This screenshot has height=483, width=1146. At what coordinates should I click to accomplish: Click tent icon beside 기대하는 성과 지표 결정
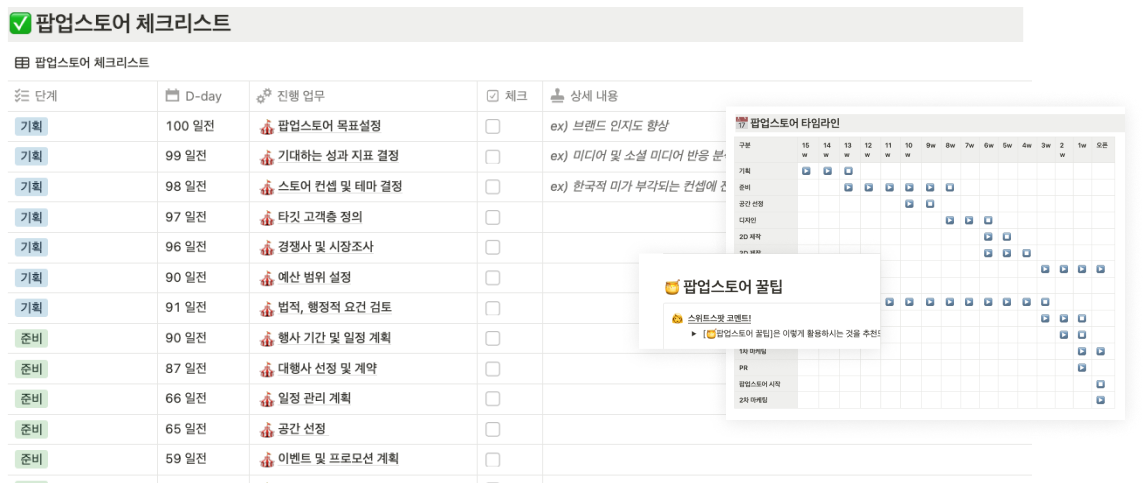tap(267, 156)
